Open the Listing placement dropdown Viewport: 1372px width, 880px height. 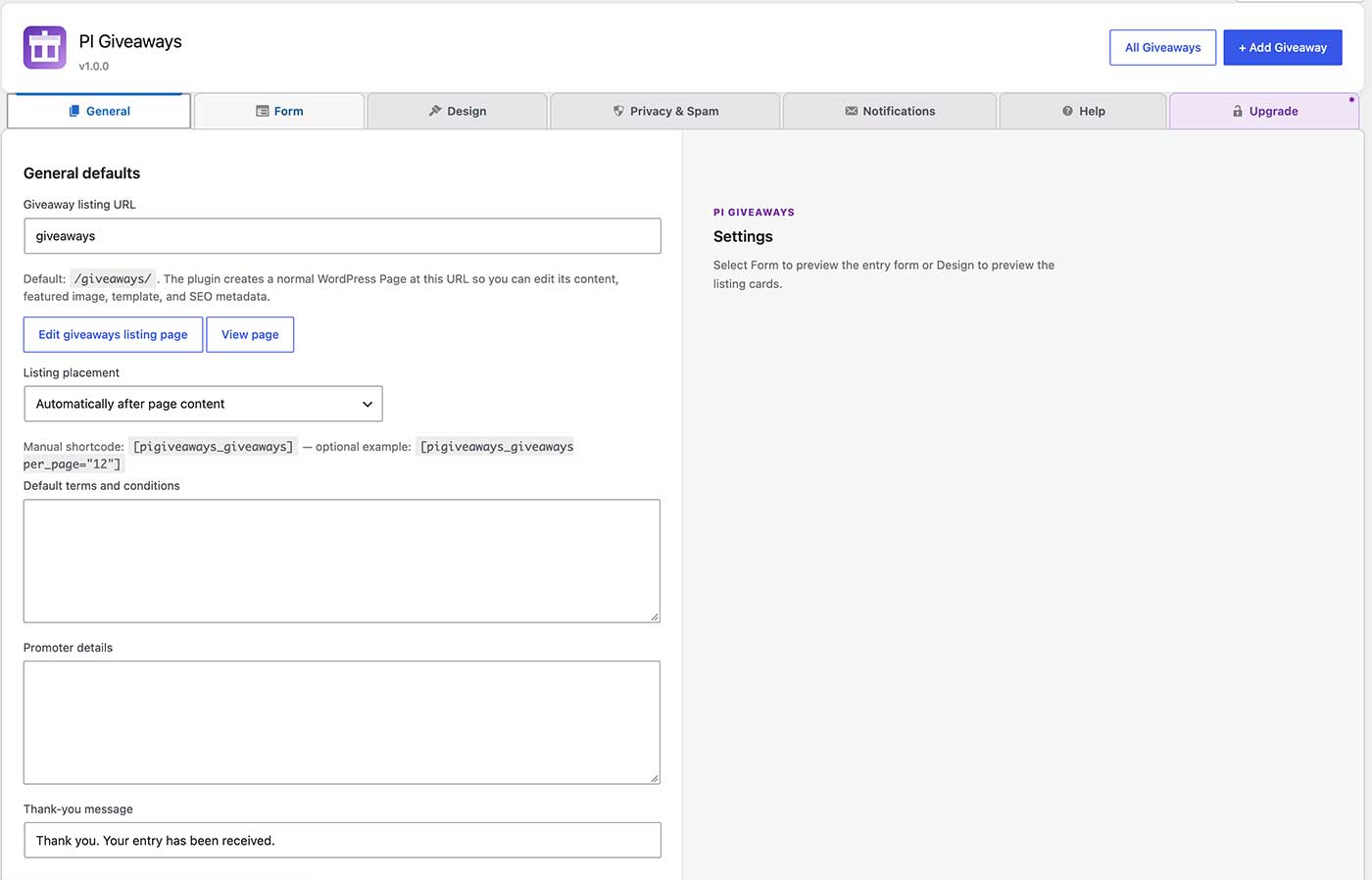(x=203, y=404)
